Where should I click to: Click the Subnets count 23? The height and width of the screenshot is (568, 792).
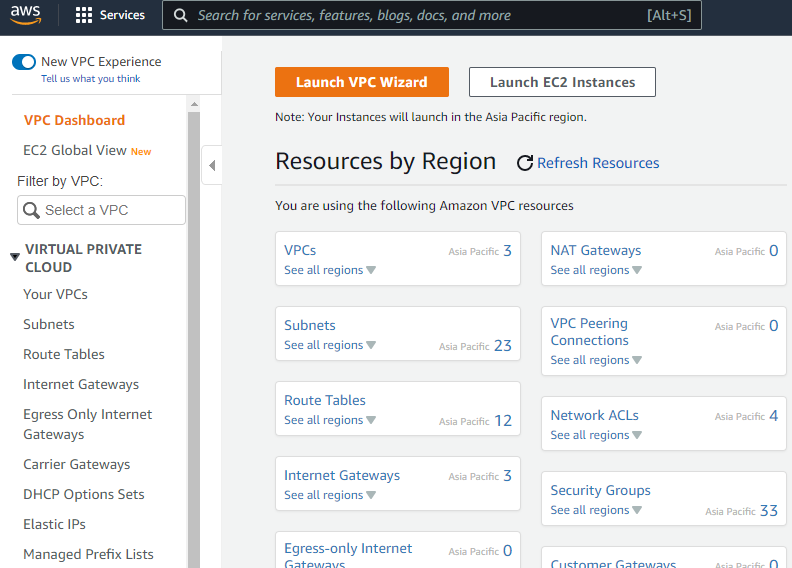[503, 346]
